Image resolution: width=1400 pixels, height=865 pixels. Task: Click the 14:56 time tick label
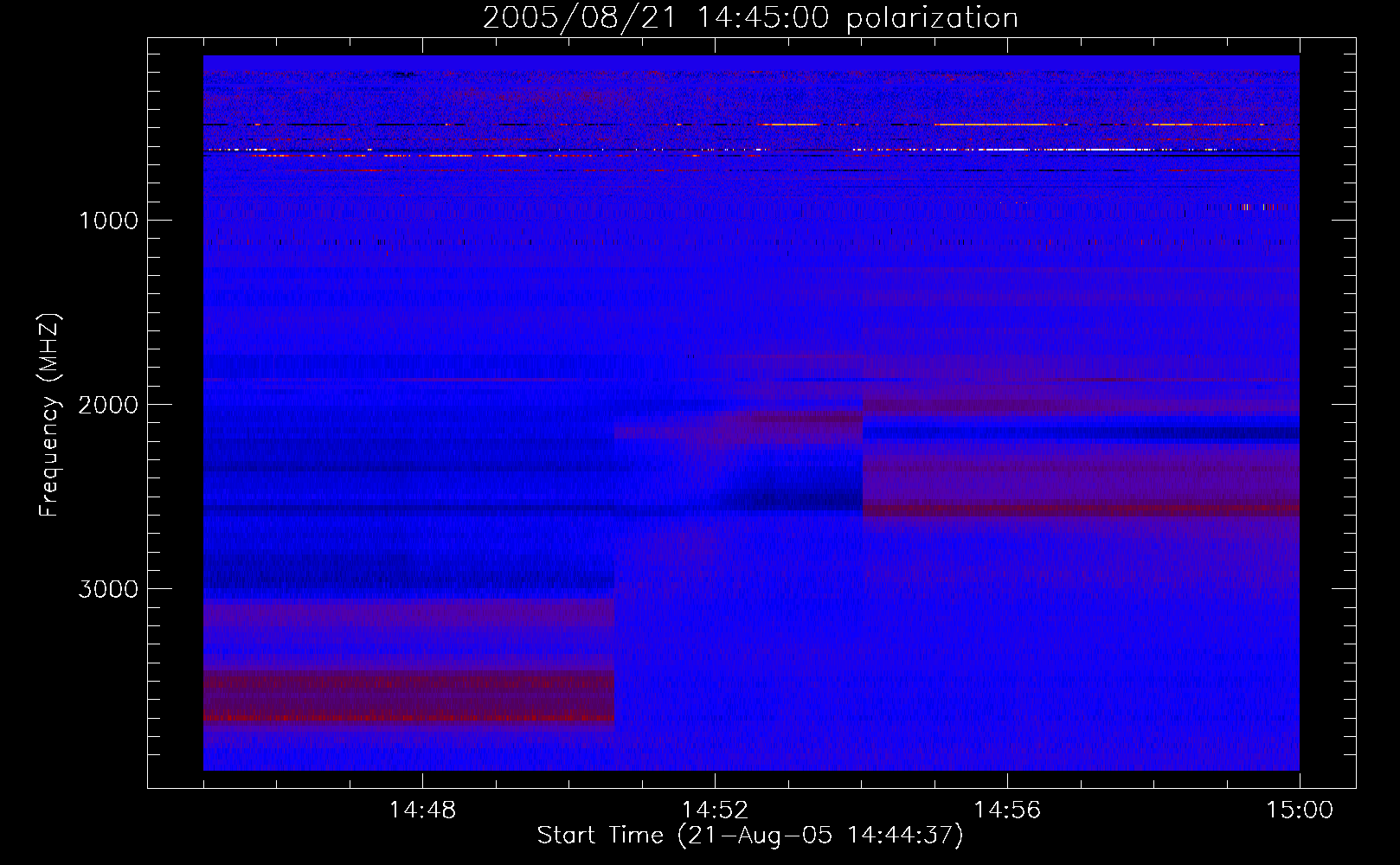pyautogui.click(x=1007, y=811)
